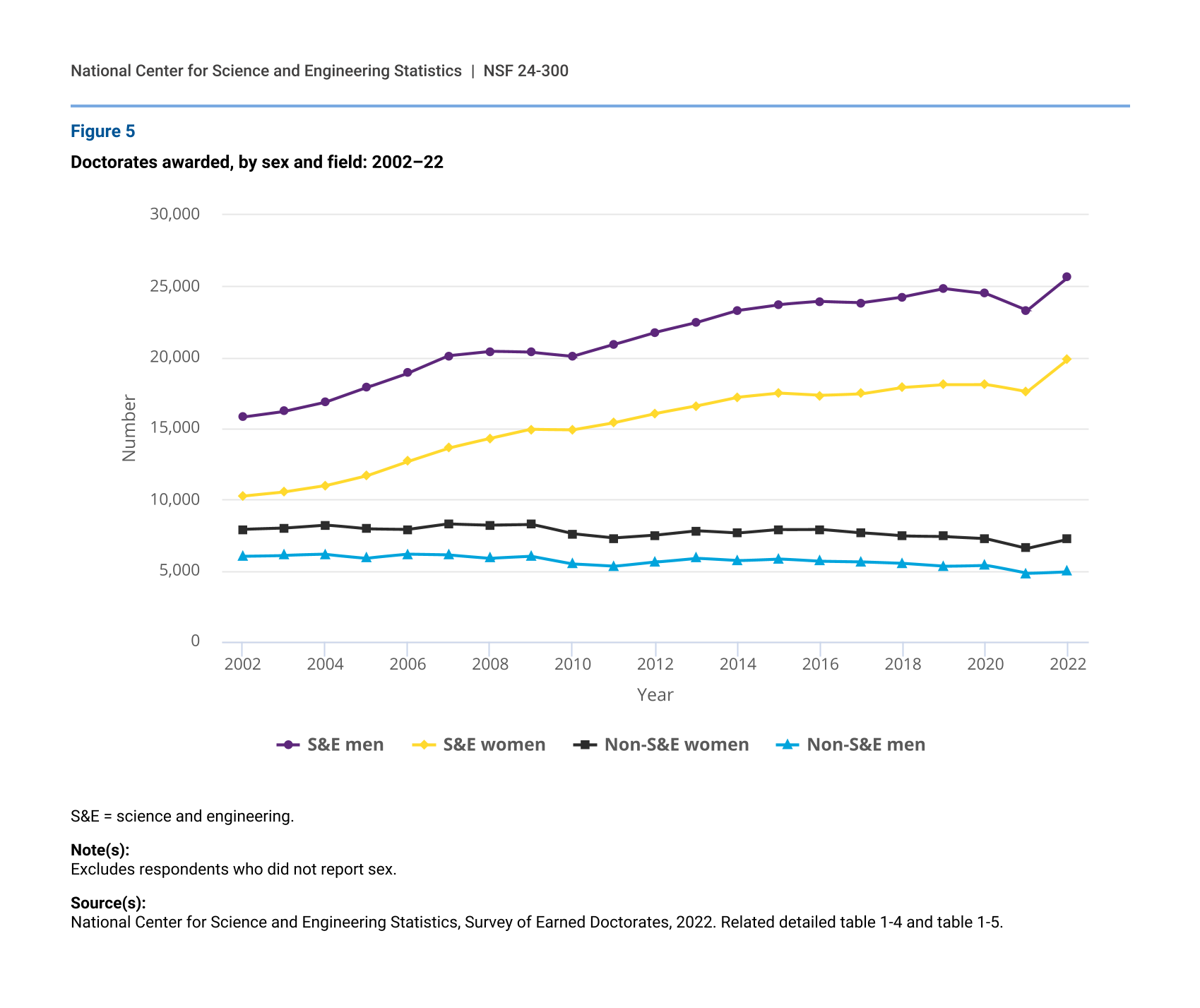The height and width of the screenshot is (1008, 1200).
Task: Hide the S&E women series via legend label
Action: [x=494, y=745]
